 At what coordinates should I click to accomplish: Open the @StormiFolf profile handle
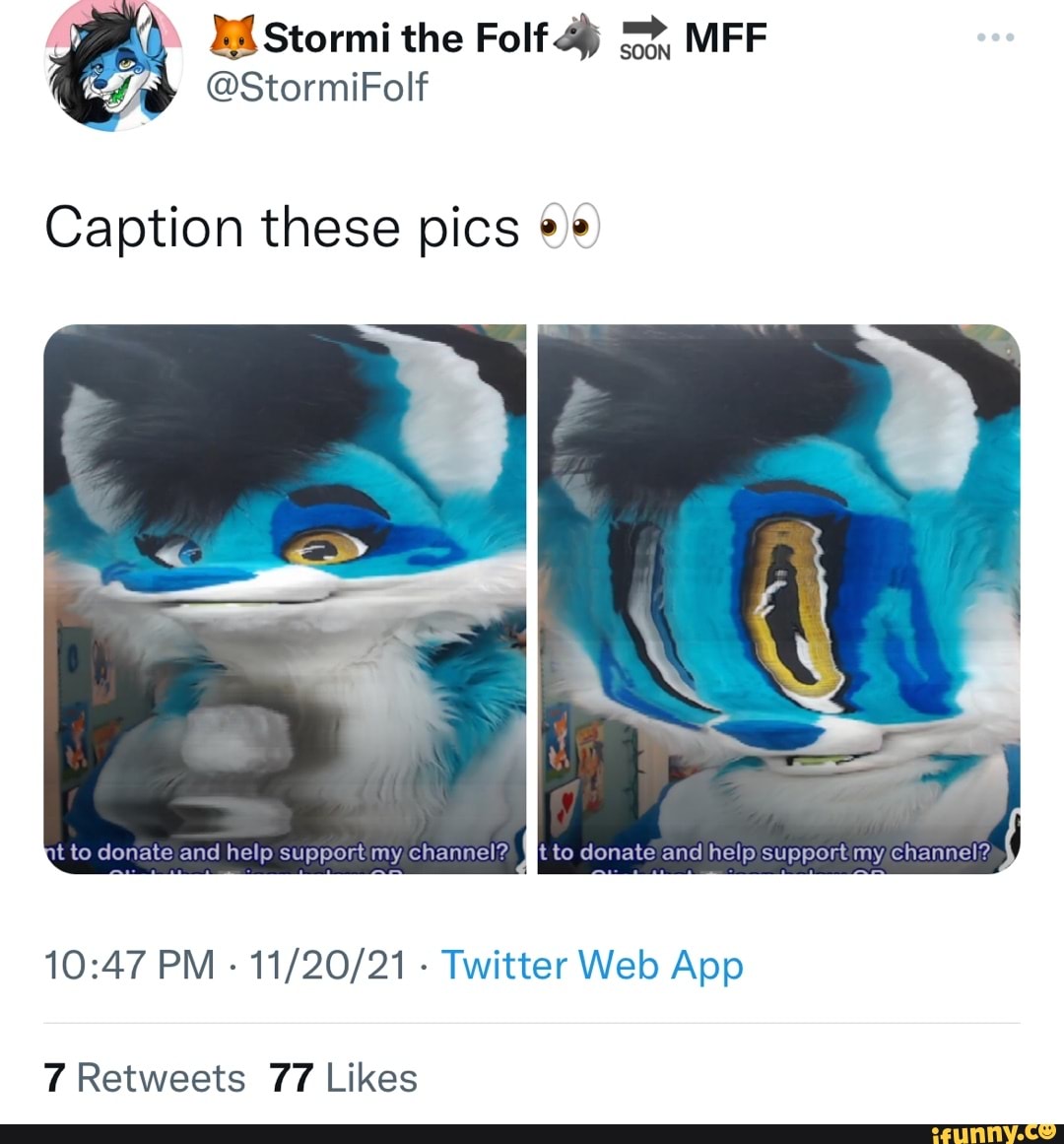click(315, 88)
